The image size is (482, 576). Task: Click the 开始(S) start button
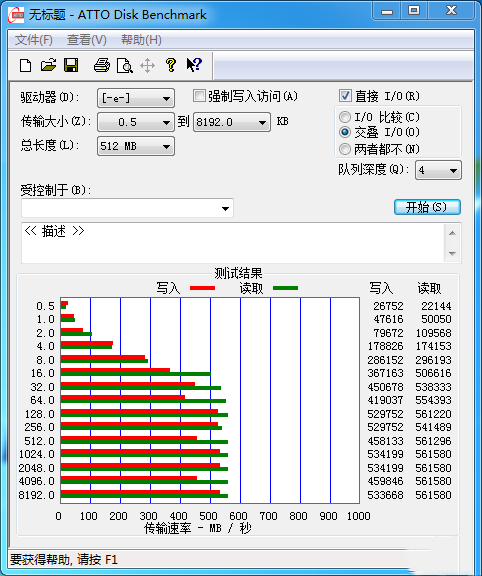click(427, 207)
